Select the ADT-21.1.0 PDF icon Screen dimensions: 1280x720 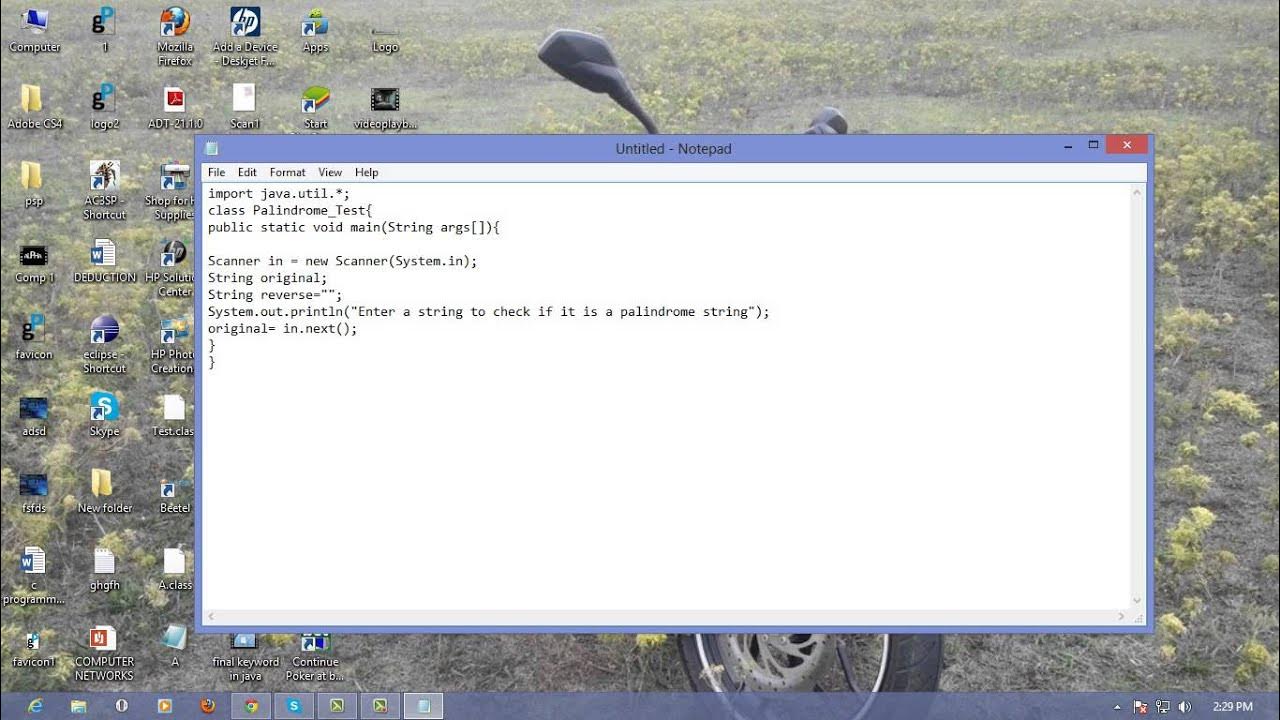(x=175, y=107)
